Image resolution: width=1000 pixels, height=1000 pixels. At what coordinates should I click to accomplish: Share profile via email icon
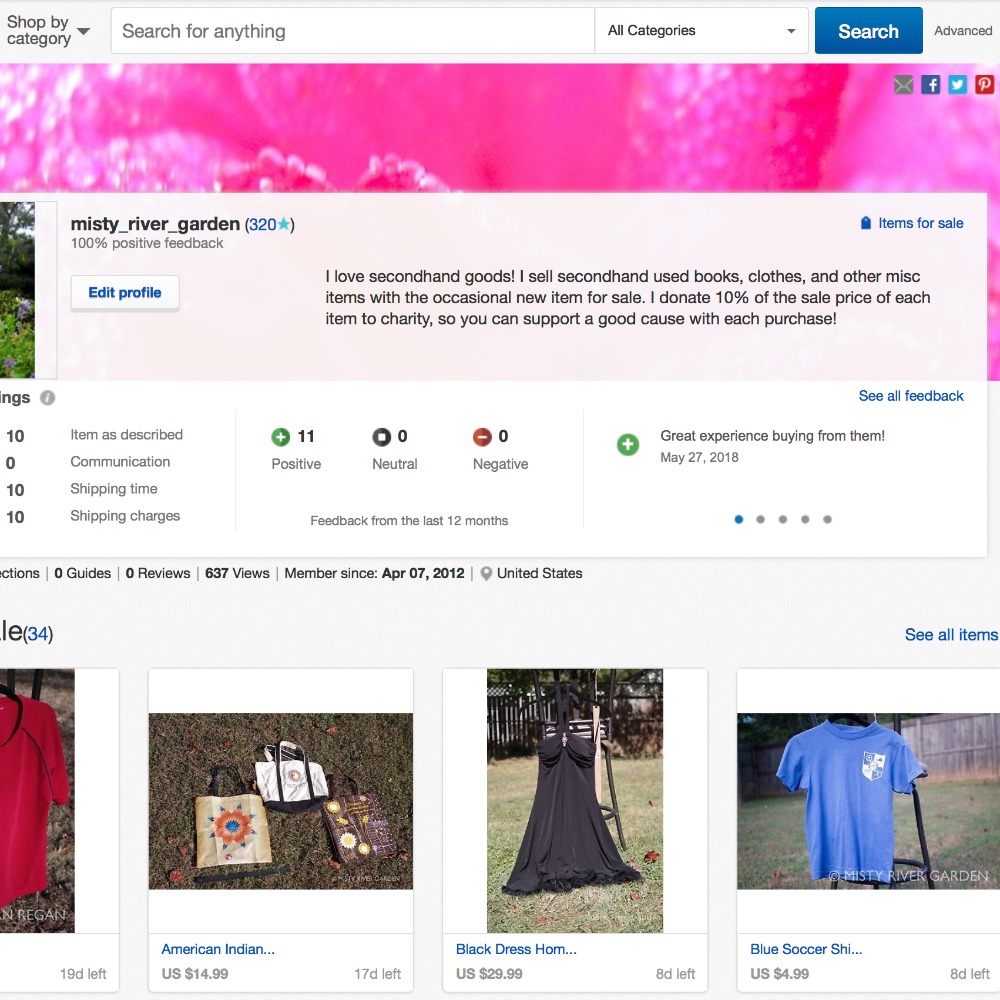(903, 85)
